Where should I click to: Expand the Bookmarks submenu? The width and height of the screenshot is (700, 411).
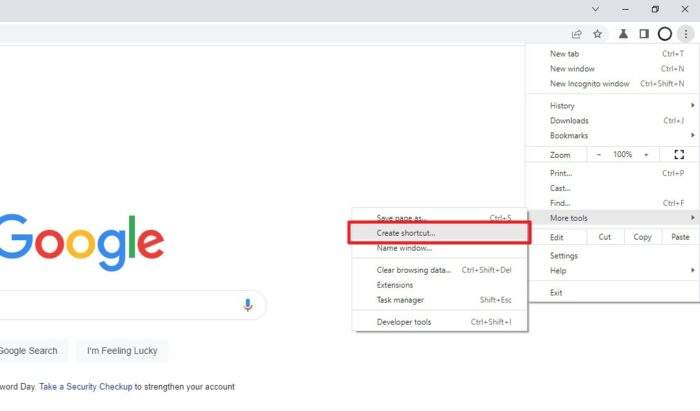[612, 135]
